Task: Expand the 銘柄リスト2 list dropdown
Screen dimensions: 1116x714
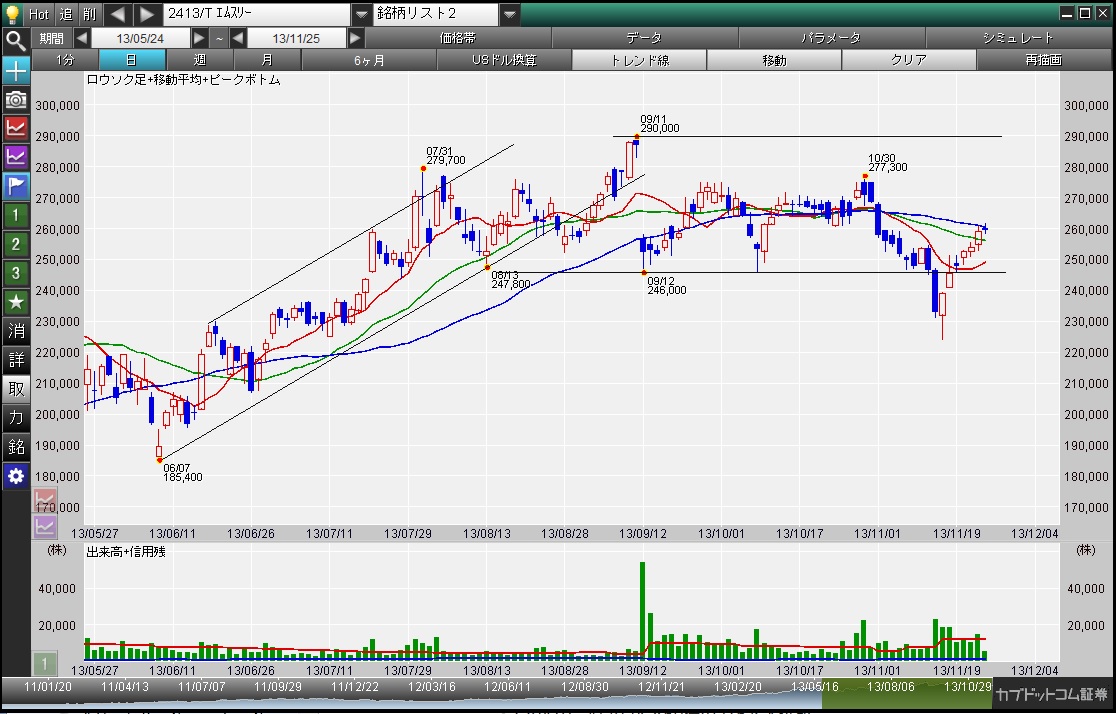Action: (509, 14)
